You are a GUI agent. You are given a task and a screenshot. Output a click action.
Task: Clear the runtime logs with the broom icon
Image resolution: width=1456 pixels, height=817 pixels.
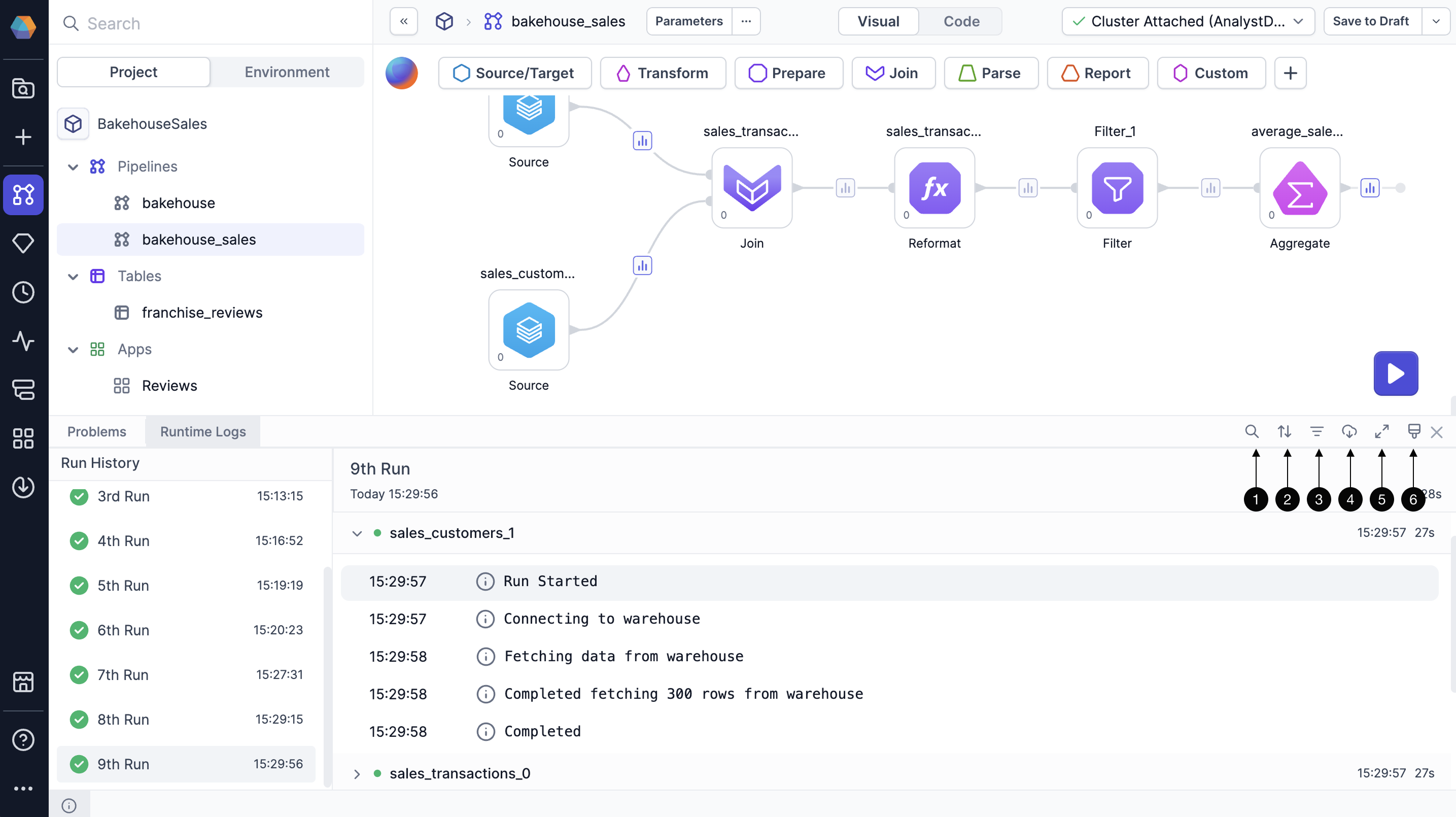(1415, 431)
